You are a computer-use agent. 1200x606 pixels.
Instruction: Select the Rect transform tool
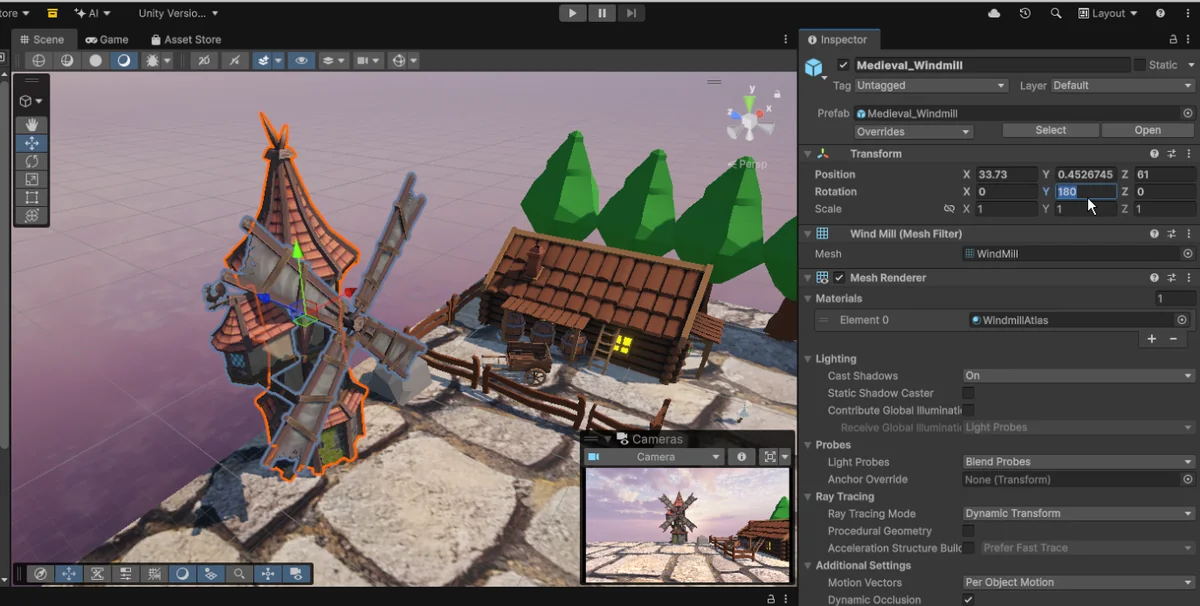(x=32, y=197)
